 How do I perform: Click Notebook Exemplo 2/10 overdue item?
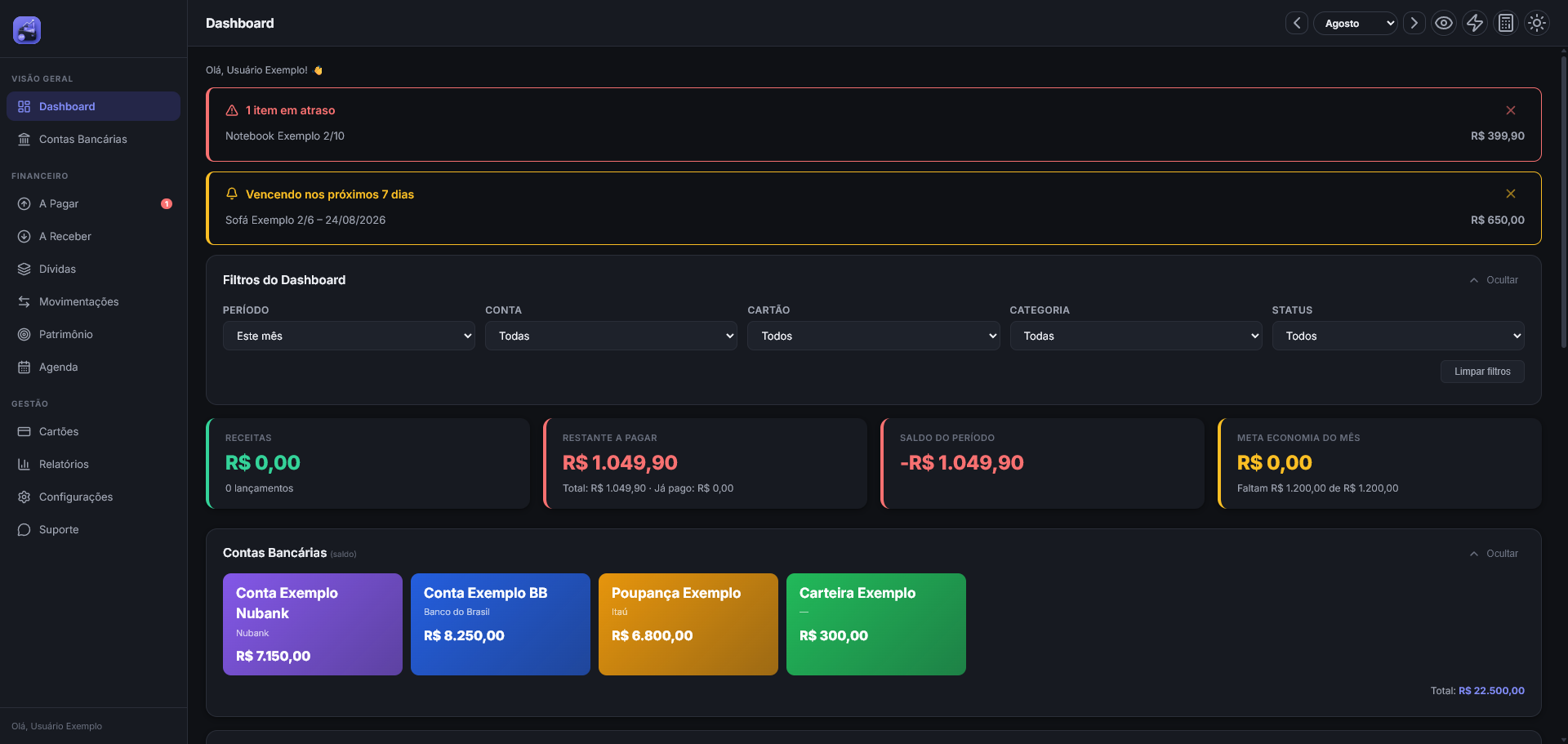point(285,136)
